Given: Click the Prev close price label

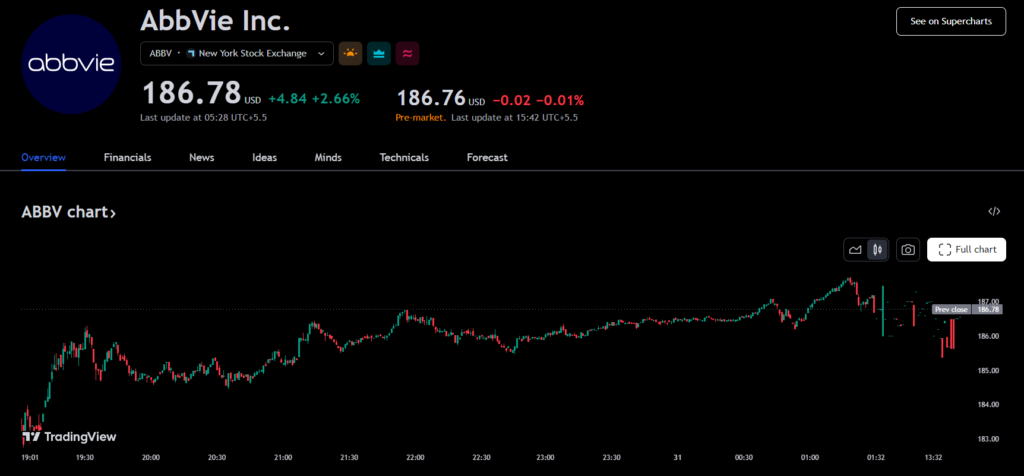Looking at the screenshot, I should pos(951,309).
